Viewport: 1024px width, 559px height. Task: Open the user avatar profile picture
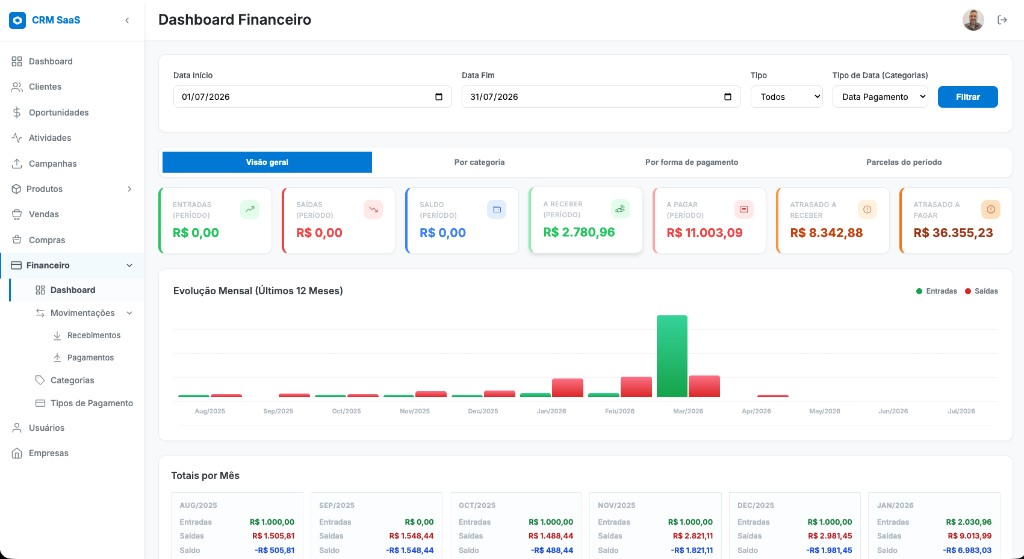click(x=973, y=20)
